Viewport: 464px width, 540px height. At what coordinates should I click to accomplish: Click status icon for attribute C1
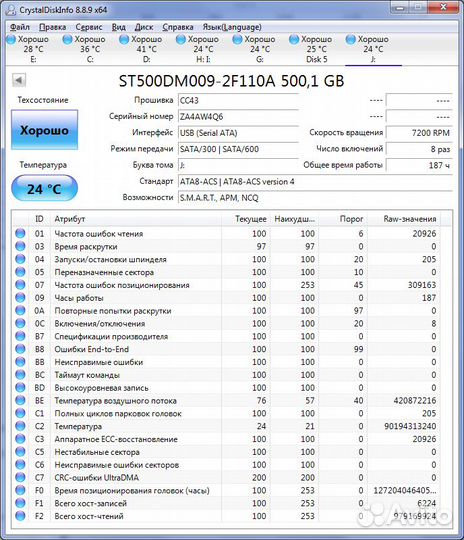pyautogui.click(x=21, y=413)
